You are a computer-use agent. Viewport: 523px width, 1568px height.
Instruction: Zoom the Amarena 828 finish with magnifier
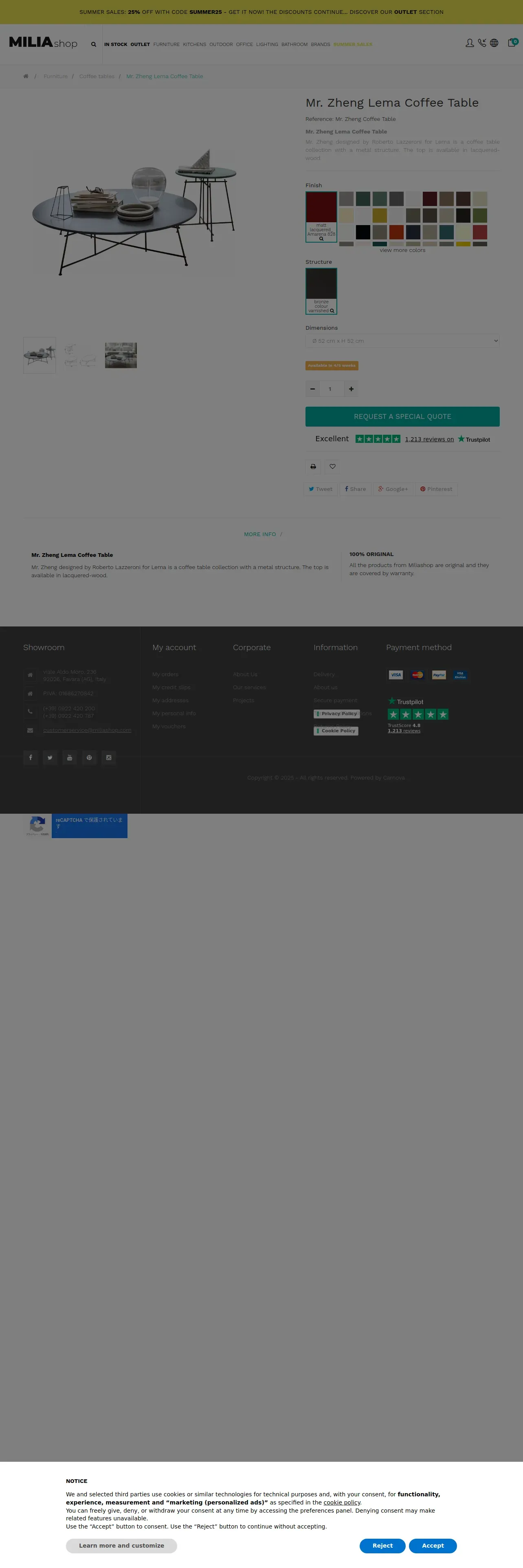pos(321,239)
